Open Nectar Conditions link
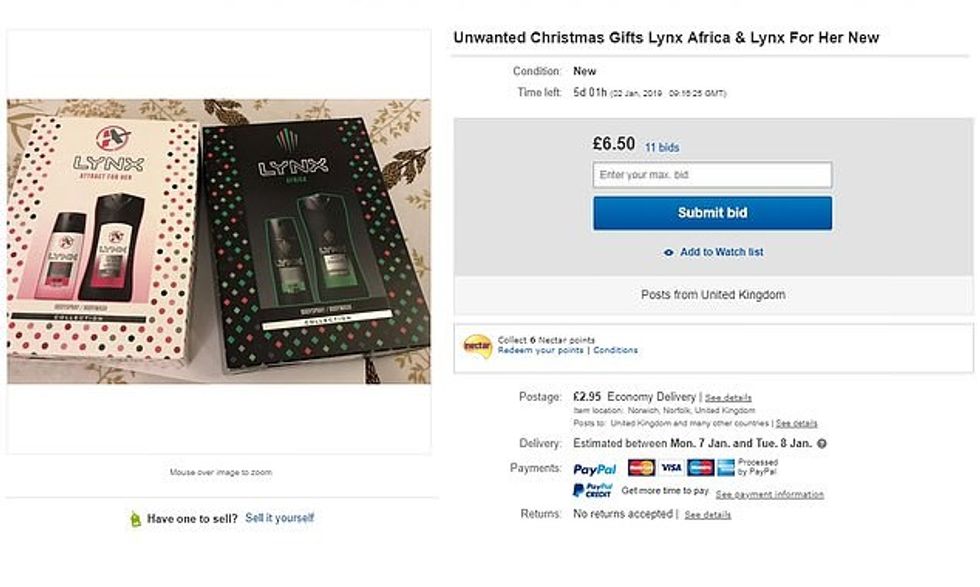Screen dimensions: 980x587 (x=616, y=351)
